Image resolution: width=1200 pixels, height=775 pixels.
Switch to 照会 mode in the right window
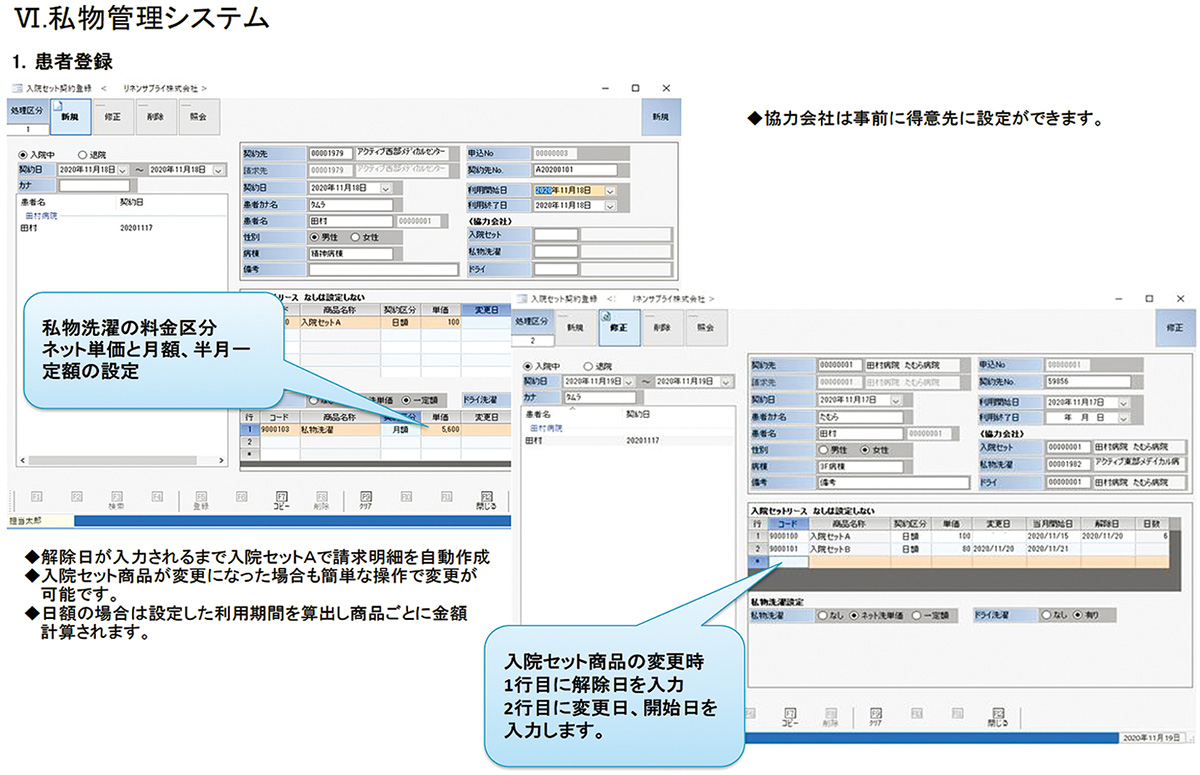(x=706, y=328)
